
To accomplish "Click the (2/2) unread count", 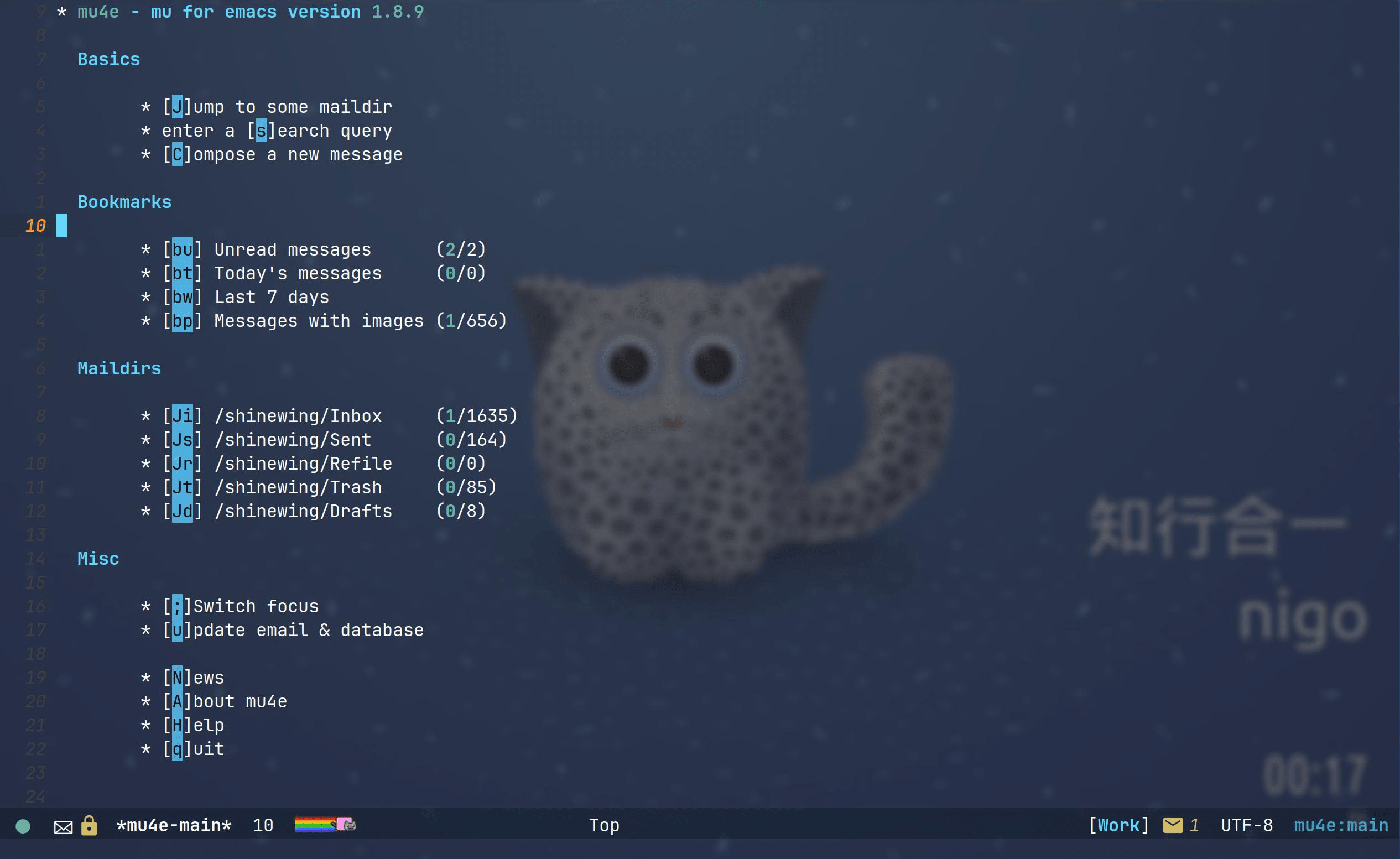I will [461, 249].
